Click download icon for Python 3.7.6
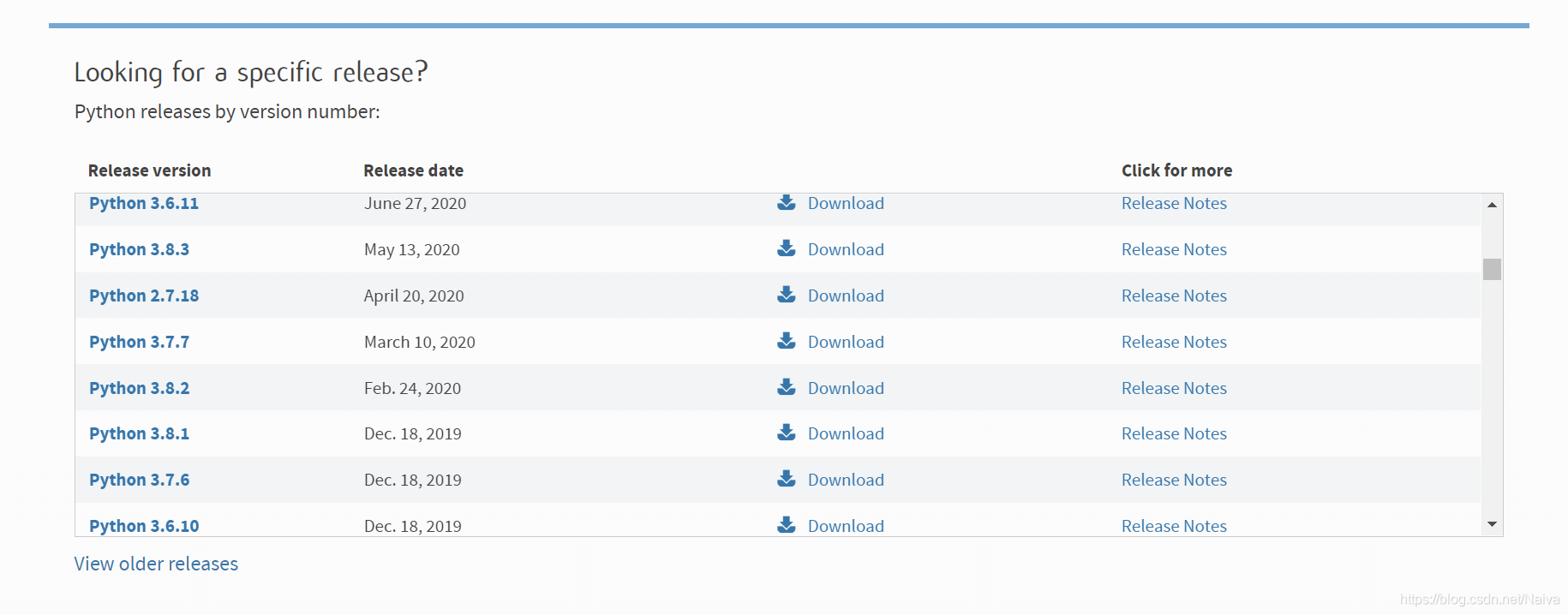Screen dimensions: 1568x615 point(786,479)
